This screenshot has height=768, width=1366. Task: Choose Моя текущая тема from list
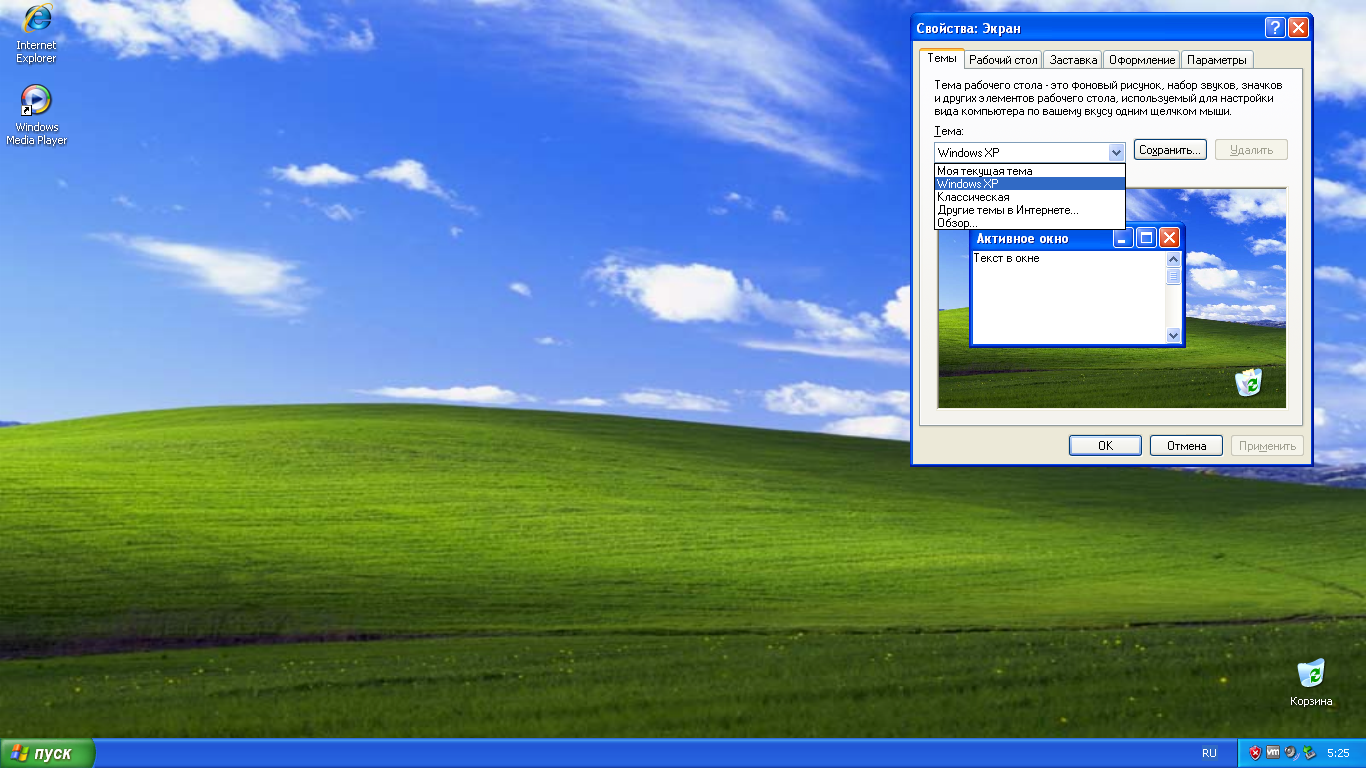[x=1030, y=171]
